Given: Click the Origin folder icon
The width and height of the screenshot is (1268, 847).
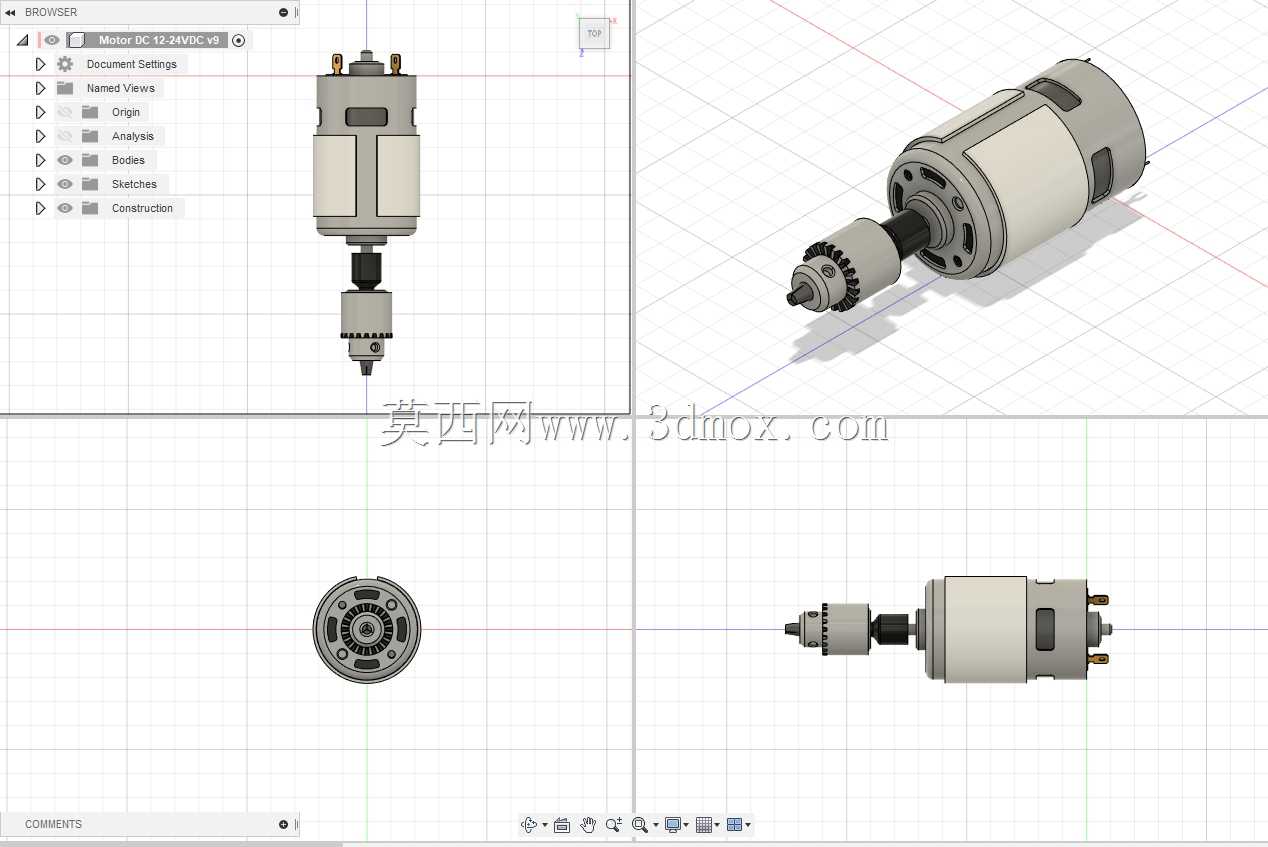Looking at the screenshot, I should point(90,112).
